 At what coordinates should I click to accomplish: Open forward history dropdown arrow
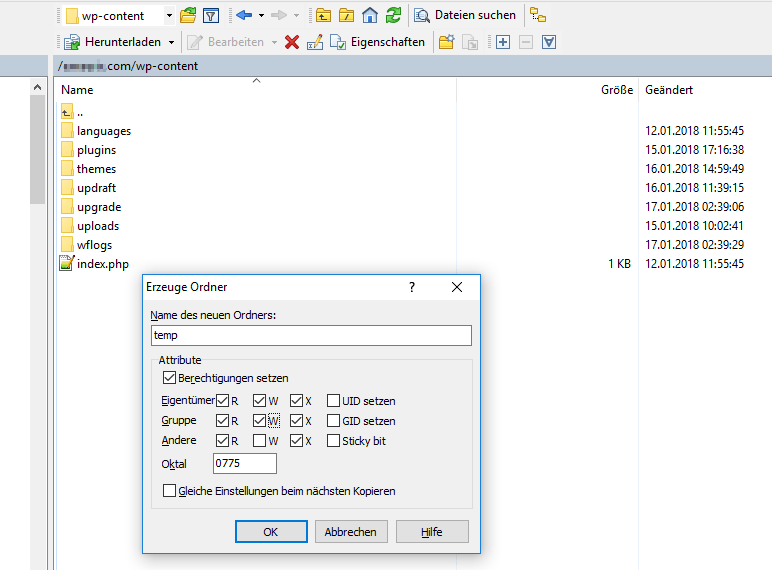296,15
